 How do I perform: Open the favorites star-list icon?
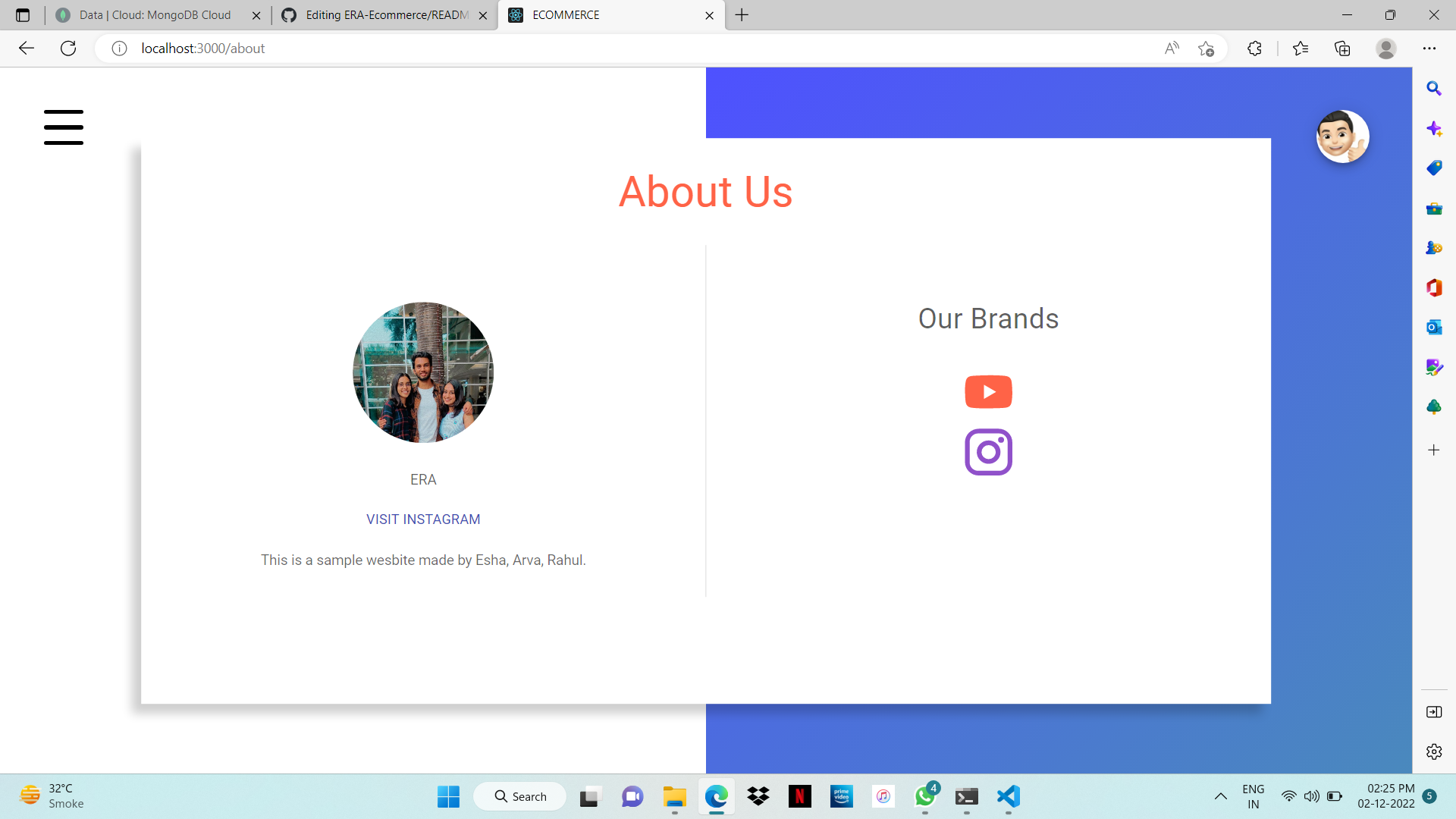[1301, 49]
